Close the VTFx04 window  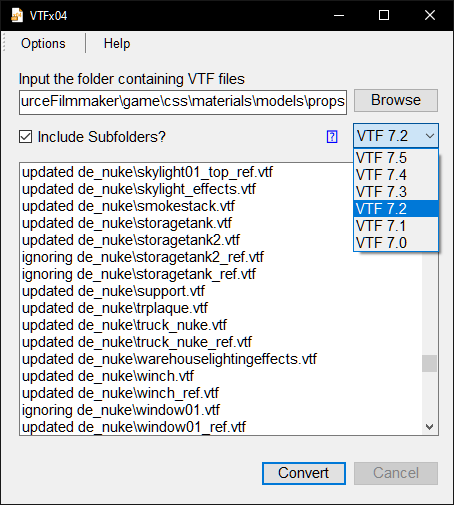coord(430,15)
